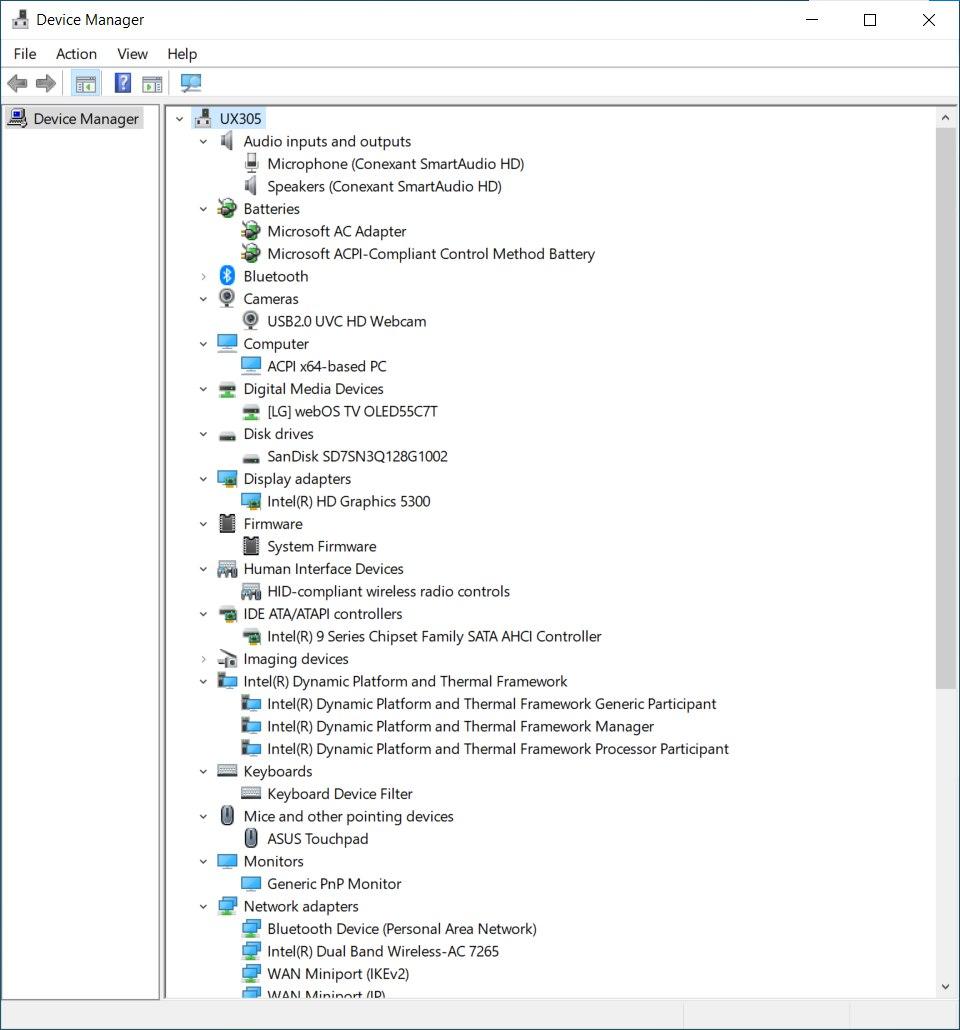Click the Mice and other pointing devices icon

(227, 816)
